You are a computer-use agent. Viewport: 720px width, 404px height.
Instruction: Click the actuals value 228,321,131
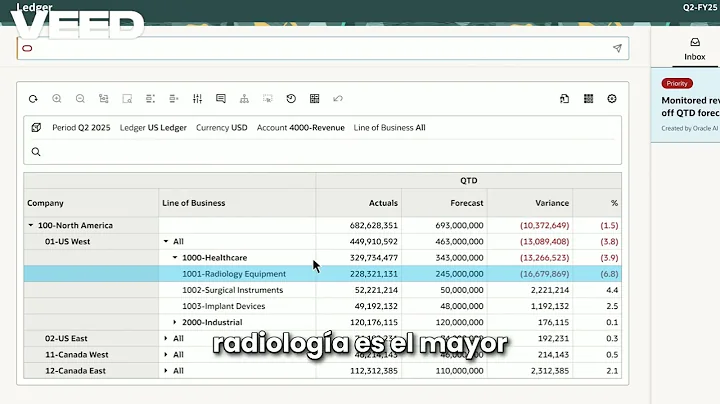coord(374,274)
